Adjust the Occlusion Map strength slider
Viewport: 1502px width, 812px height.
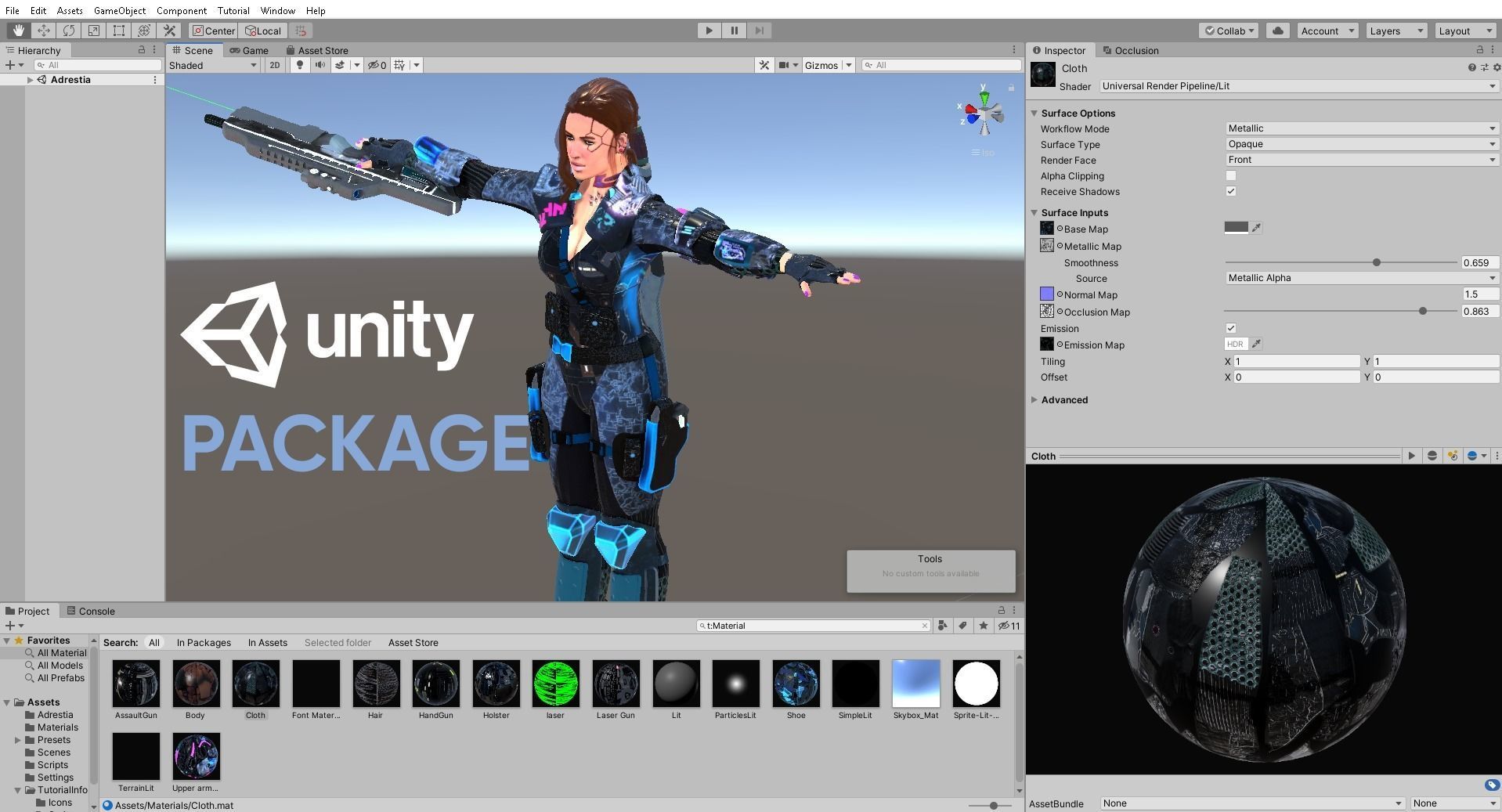tap(1340, 311)
